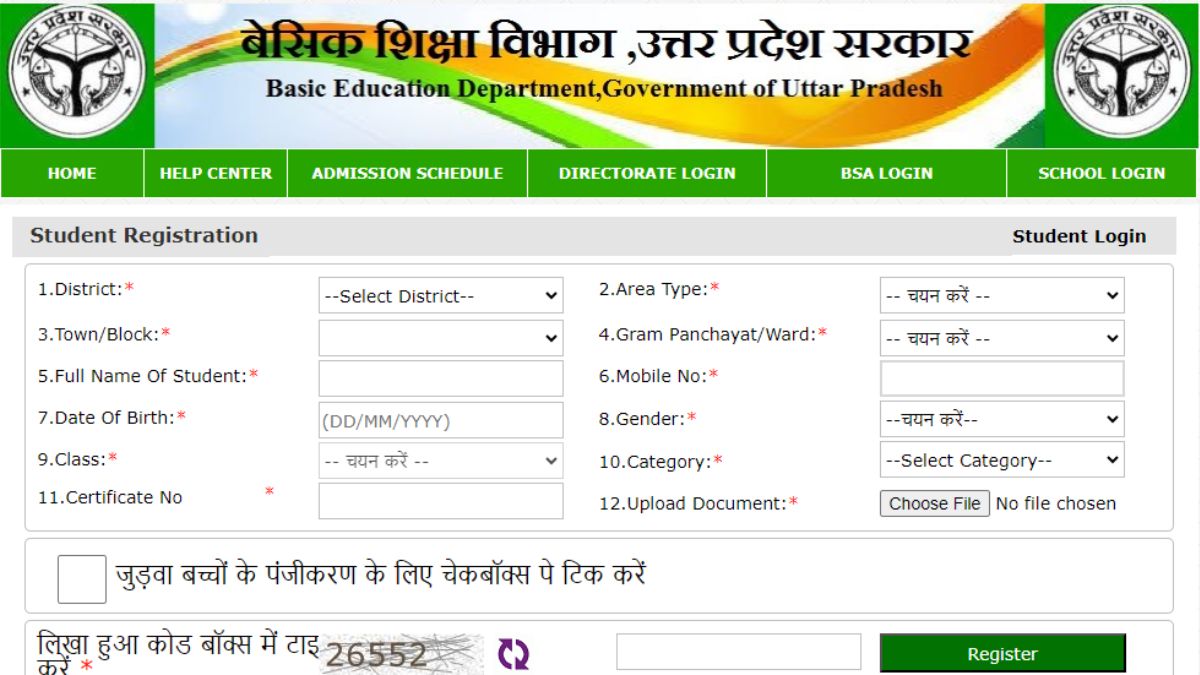Click the right Uttar Pradesh government emblem
Screen dimensions: 1200x675
tap(1125, 70)
